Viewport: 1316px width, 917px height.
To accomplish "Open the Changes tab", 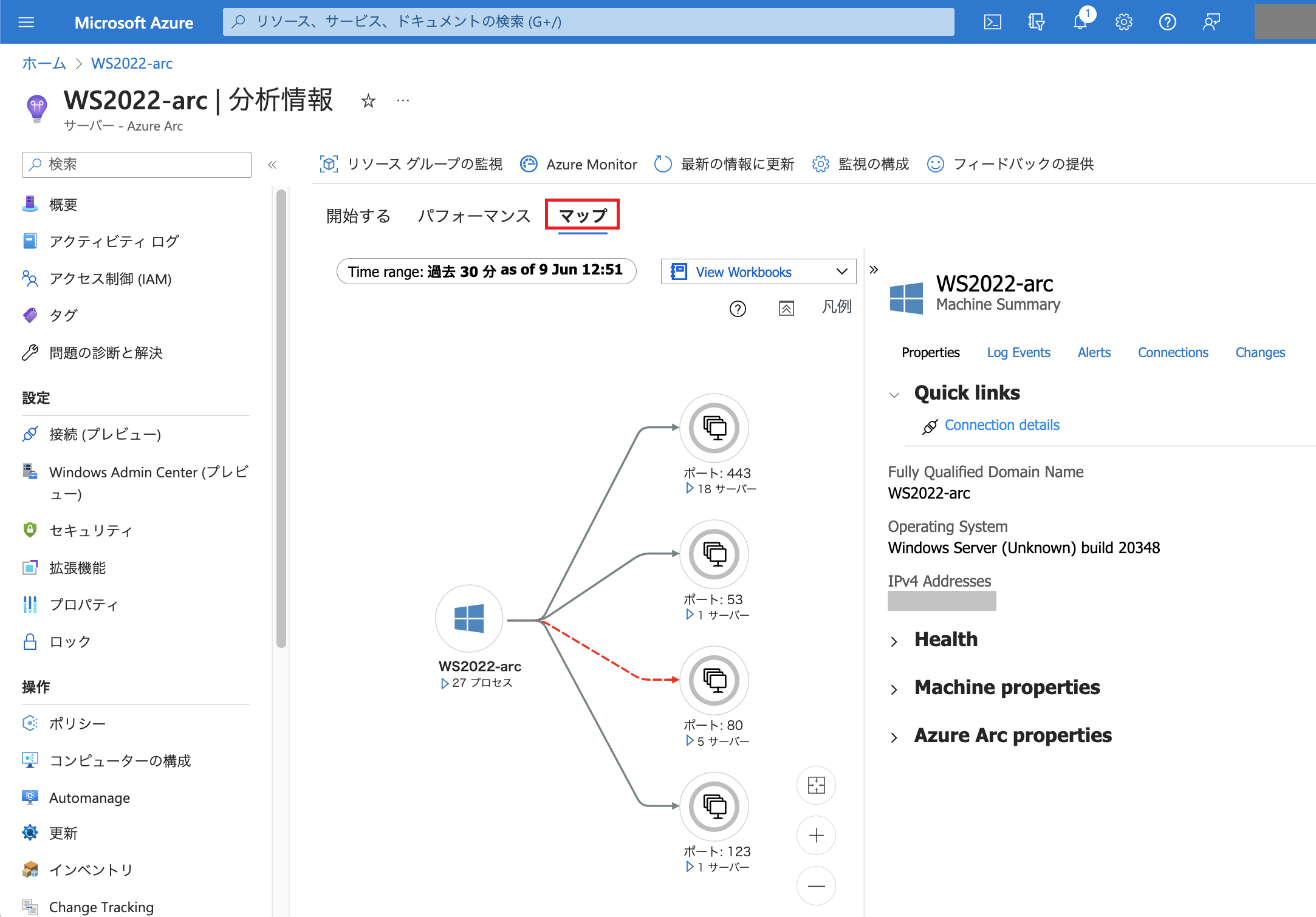I will (x=1260, y=353).
